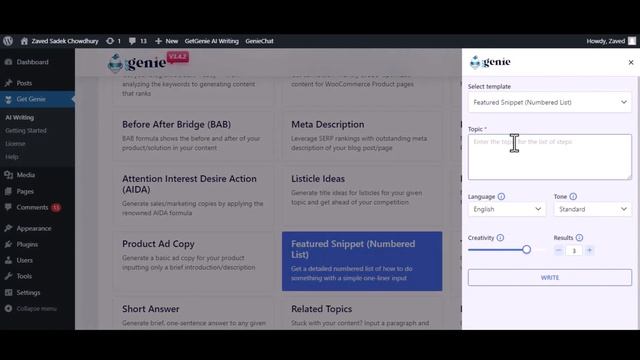Open the Help submenu link

click(x=11, y=157)
